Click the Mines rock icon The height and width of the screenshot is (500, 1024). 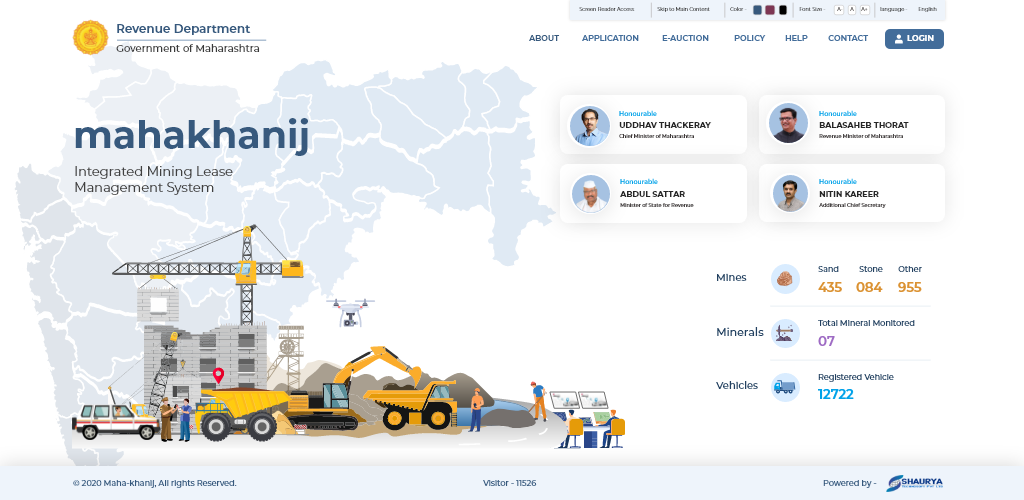pyautogui.click(x=785, y=279)
